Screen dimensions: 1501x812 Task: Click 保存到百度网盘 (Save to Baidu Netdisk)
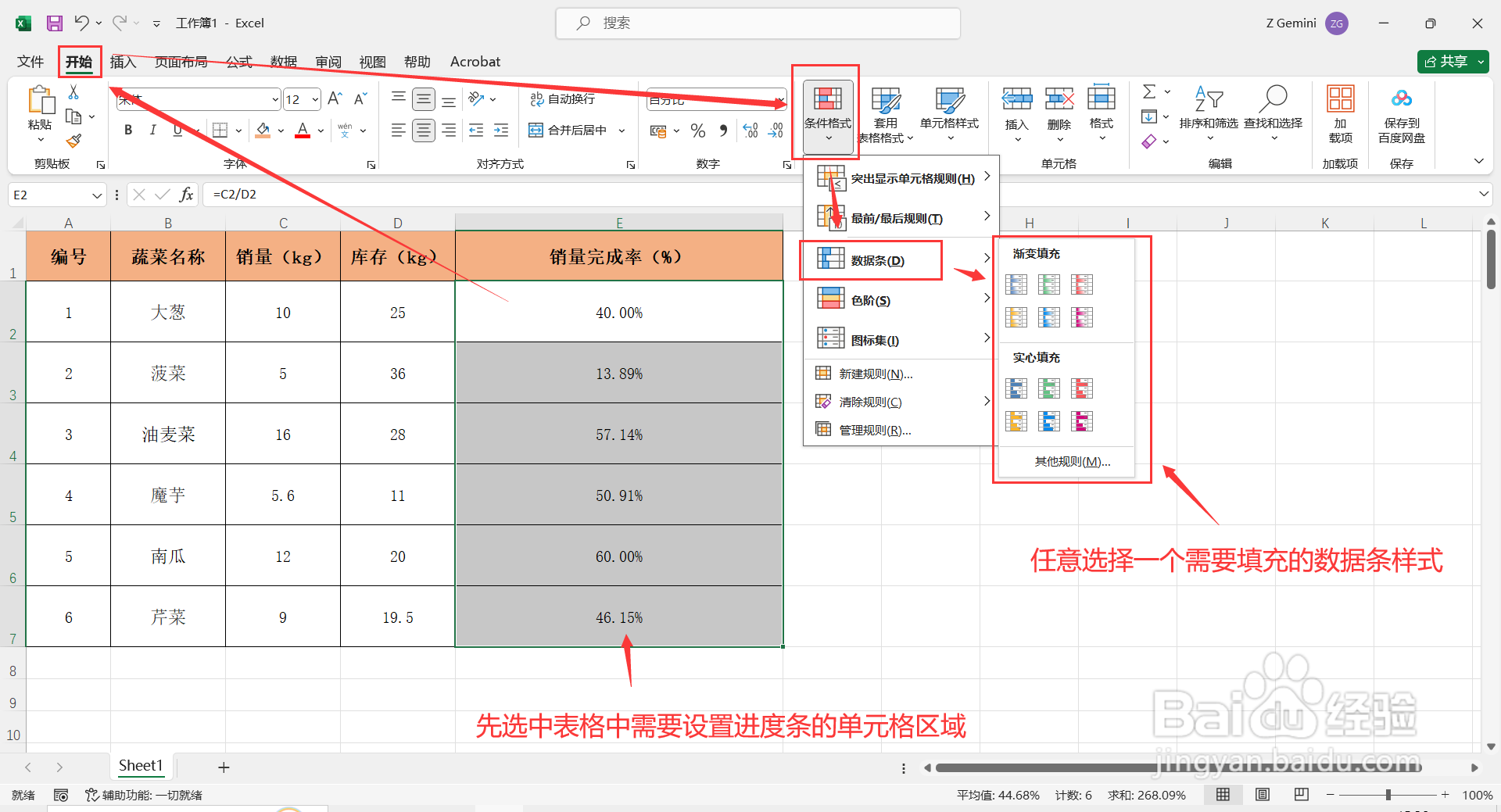pyautogui.click(x=1401, y=115)
